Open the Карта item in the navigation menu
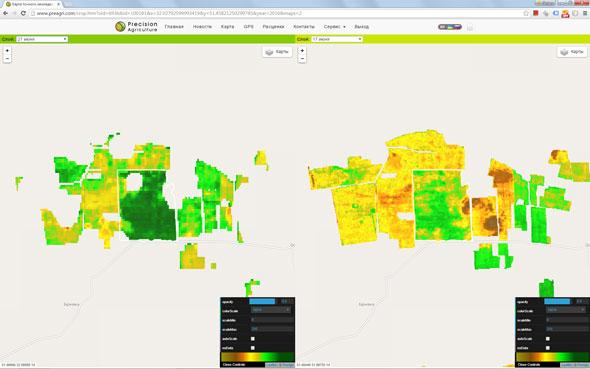 click(228, 27)
